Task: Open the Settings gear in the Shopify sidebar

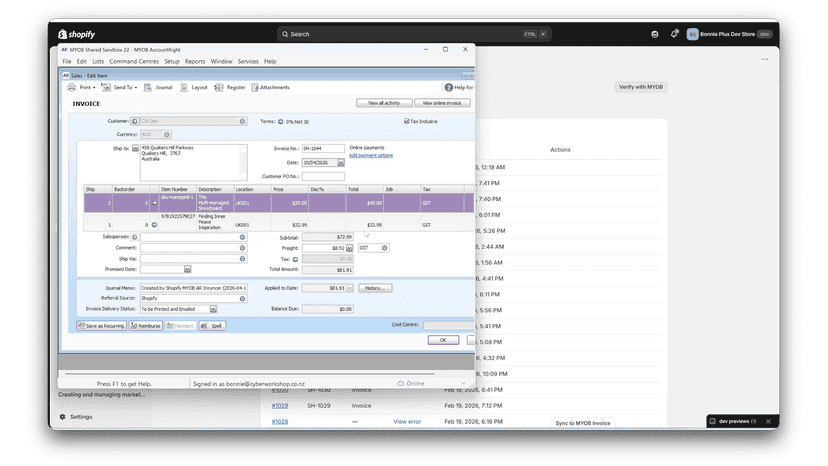Action: click(63, 417)
